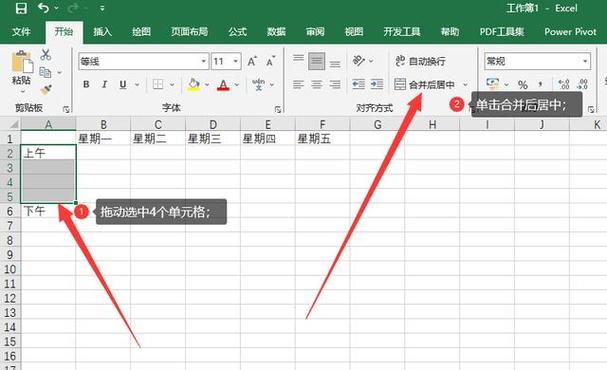Image resolution: width=607 pixels, height=370 pixels.
Task: Toggle Bold formatting
Action: 86,84
